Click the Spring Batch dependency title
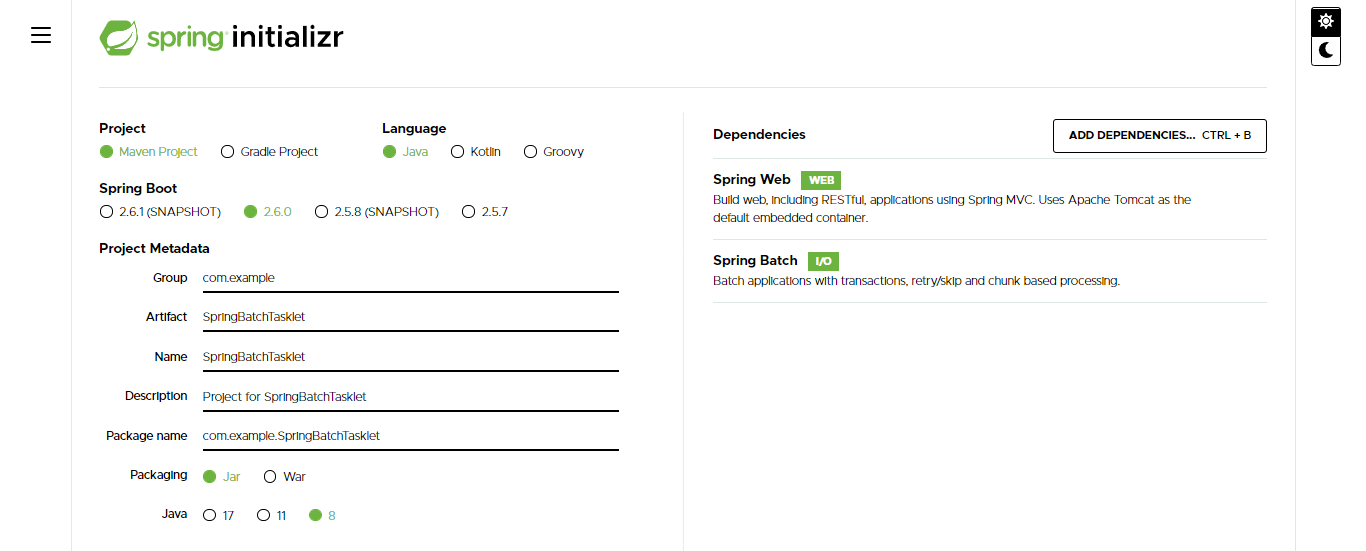Image resolution: width=1366 pixels, height=551 pixels. click(x=755, y=261)
